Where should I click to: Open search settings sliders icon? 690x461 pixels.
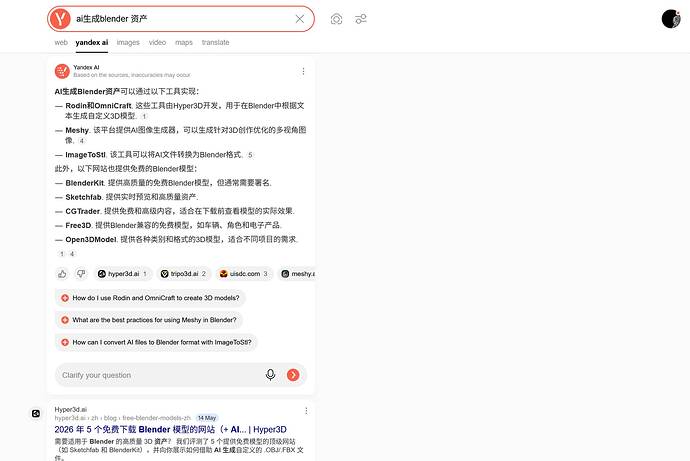pos(361,19)
